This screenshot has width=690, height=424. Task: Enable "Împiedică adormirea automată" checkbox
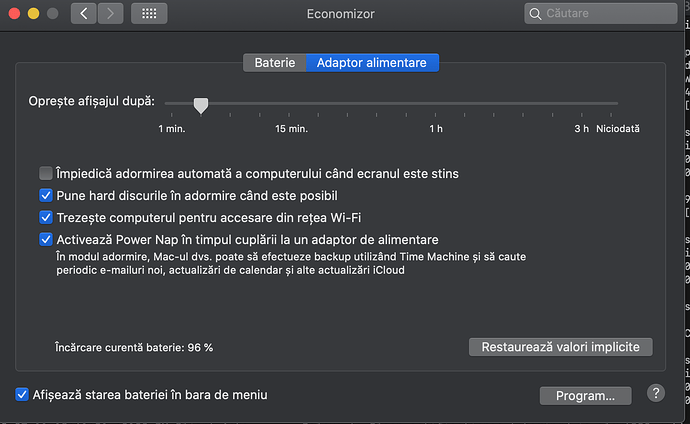[x=46, y=173]
